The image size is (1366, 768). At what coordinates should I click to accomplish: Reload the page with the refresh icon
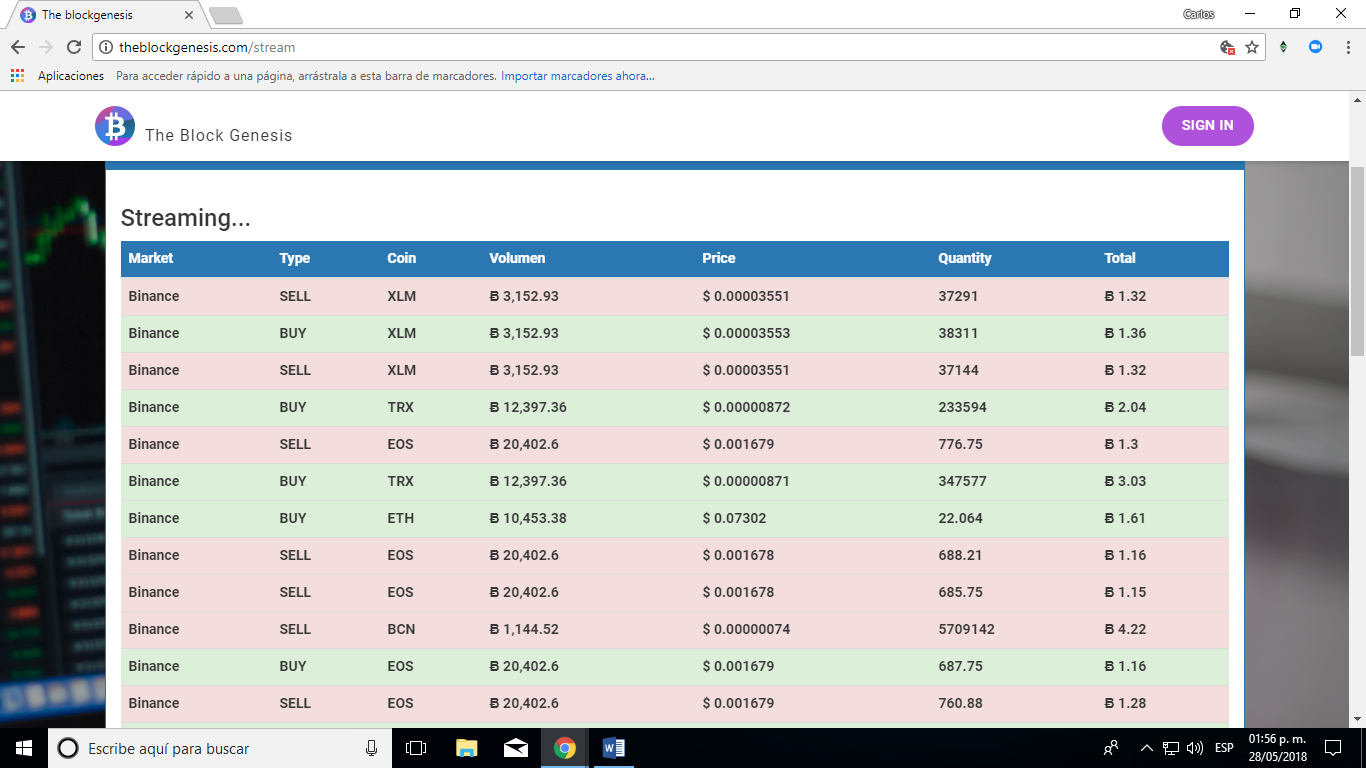click(73, 47)
